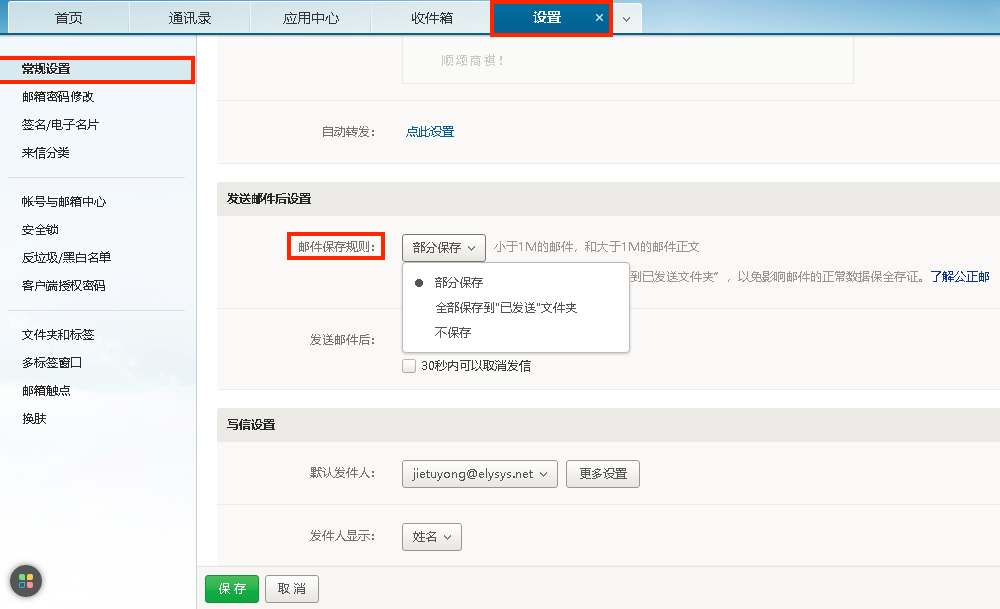The width and height of the screenshot is (1000, 609).
Task: Open the 发件人显示 姓名 dropdown
Action: click(431, 536)
